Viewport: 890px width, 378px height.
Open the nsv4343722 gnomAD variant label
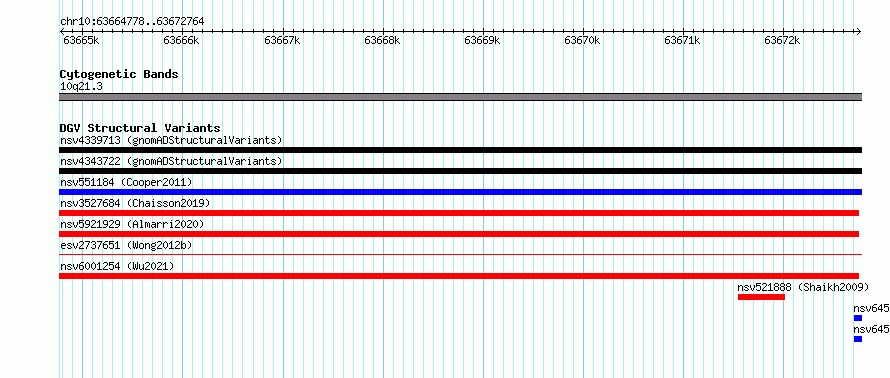pyautogui.click(x=171, y=161)
